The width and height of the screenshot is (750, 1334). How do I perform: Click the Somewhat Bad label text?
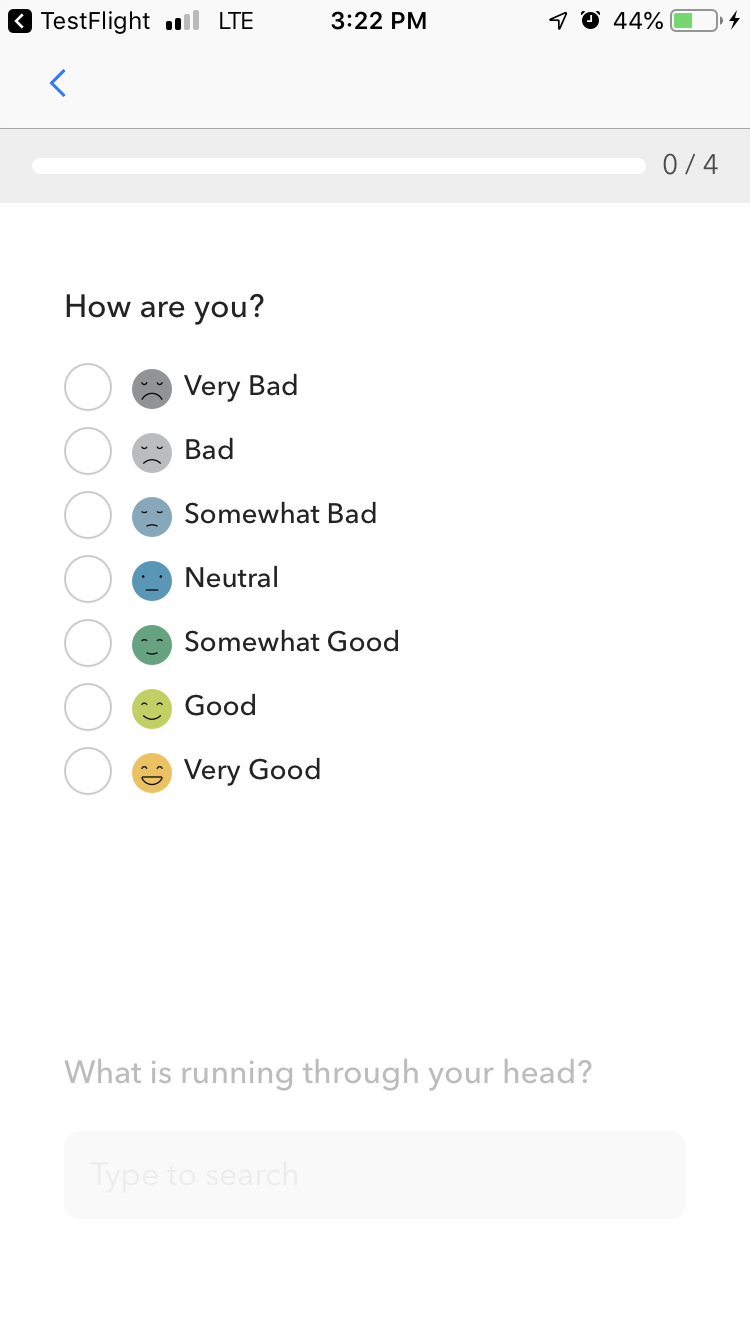click(281, 514)
